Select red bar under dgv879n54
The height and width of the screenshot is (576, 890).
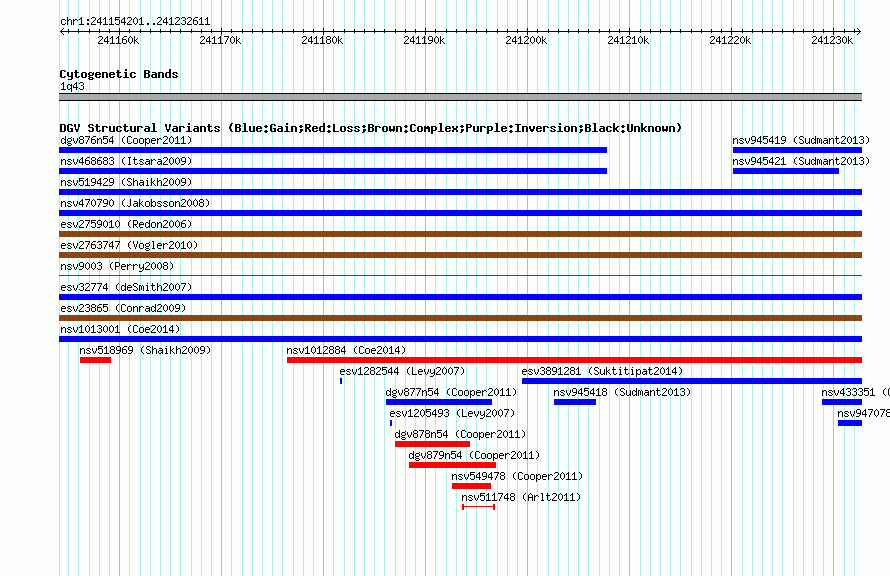click(452, 465)
